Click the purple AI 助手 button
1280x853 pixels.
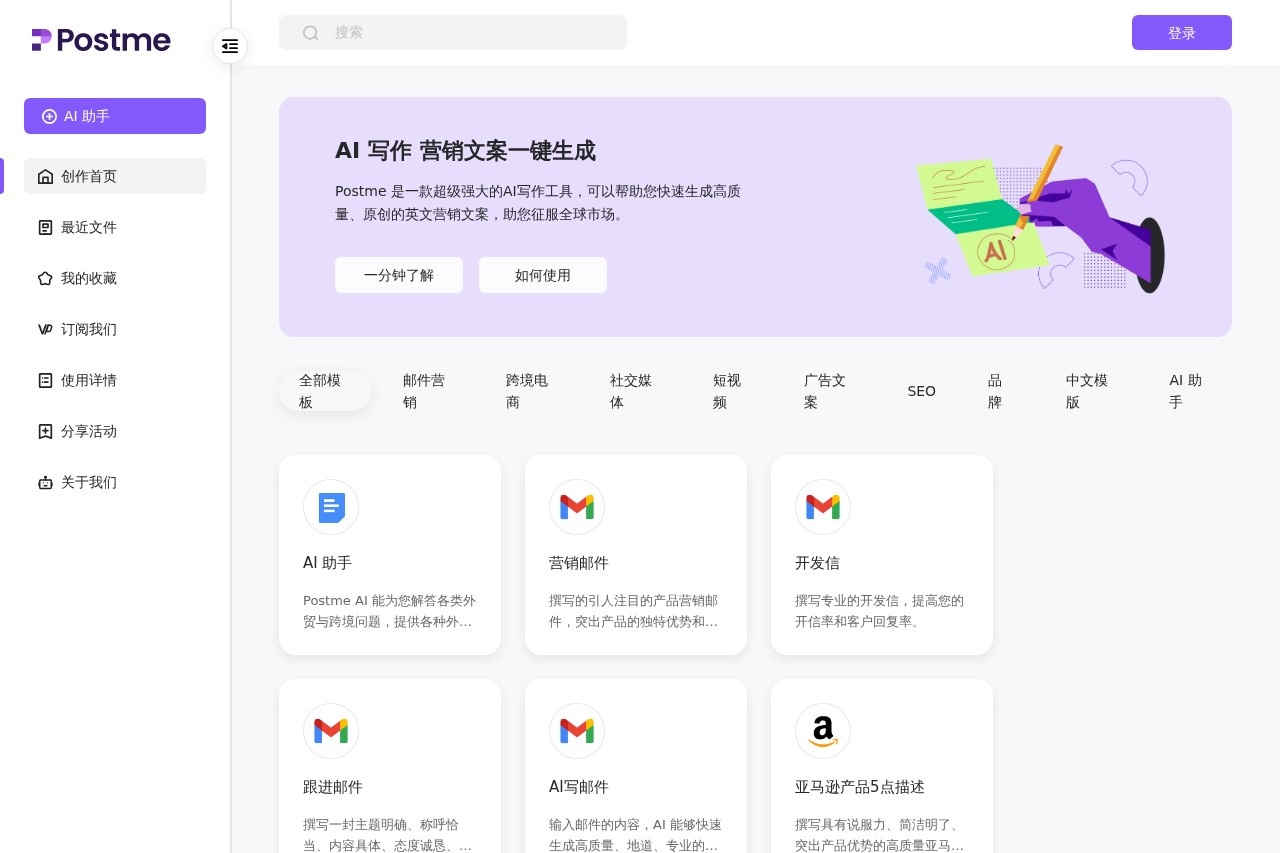114,116
